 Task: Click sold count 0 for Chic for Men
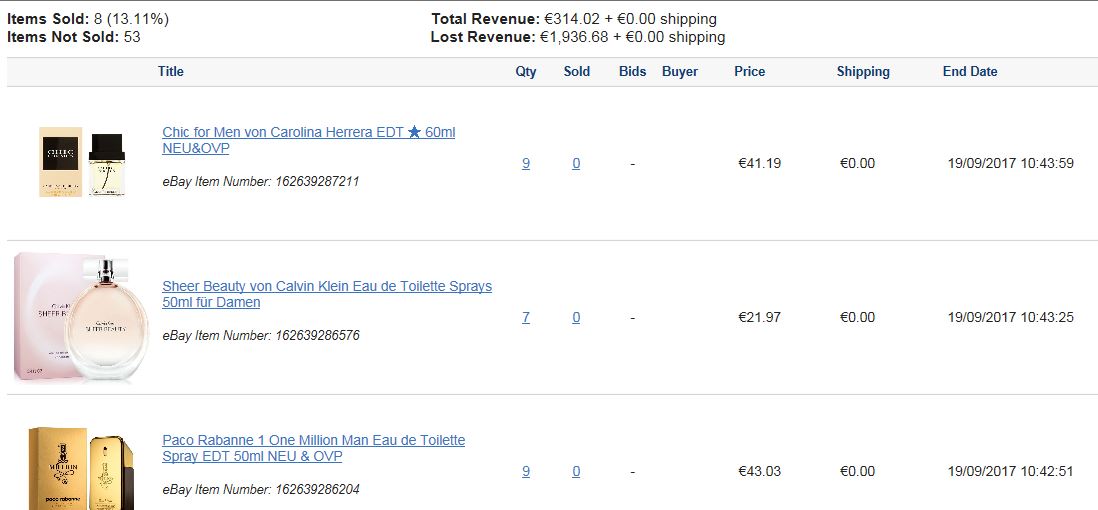tap(576, 163)
